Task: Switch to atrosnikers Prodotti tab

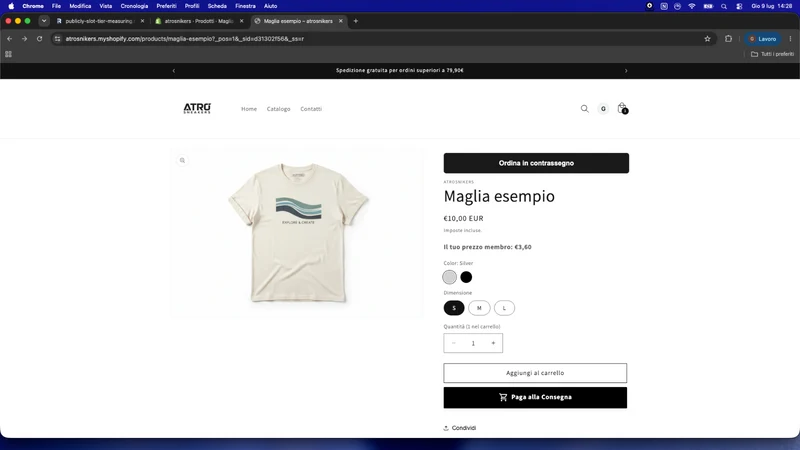Action: [198, 21]
